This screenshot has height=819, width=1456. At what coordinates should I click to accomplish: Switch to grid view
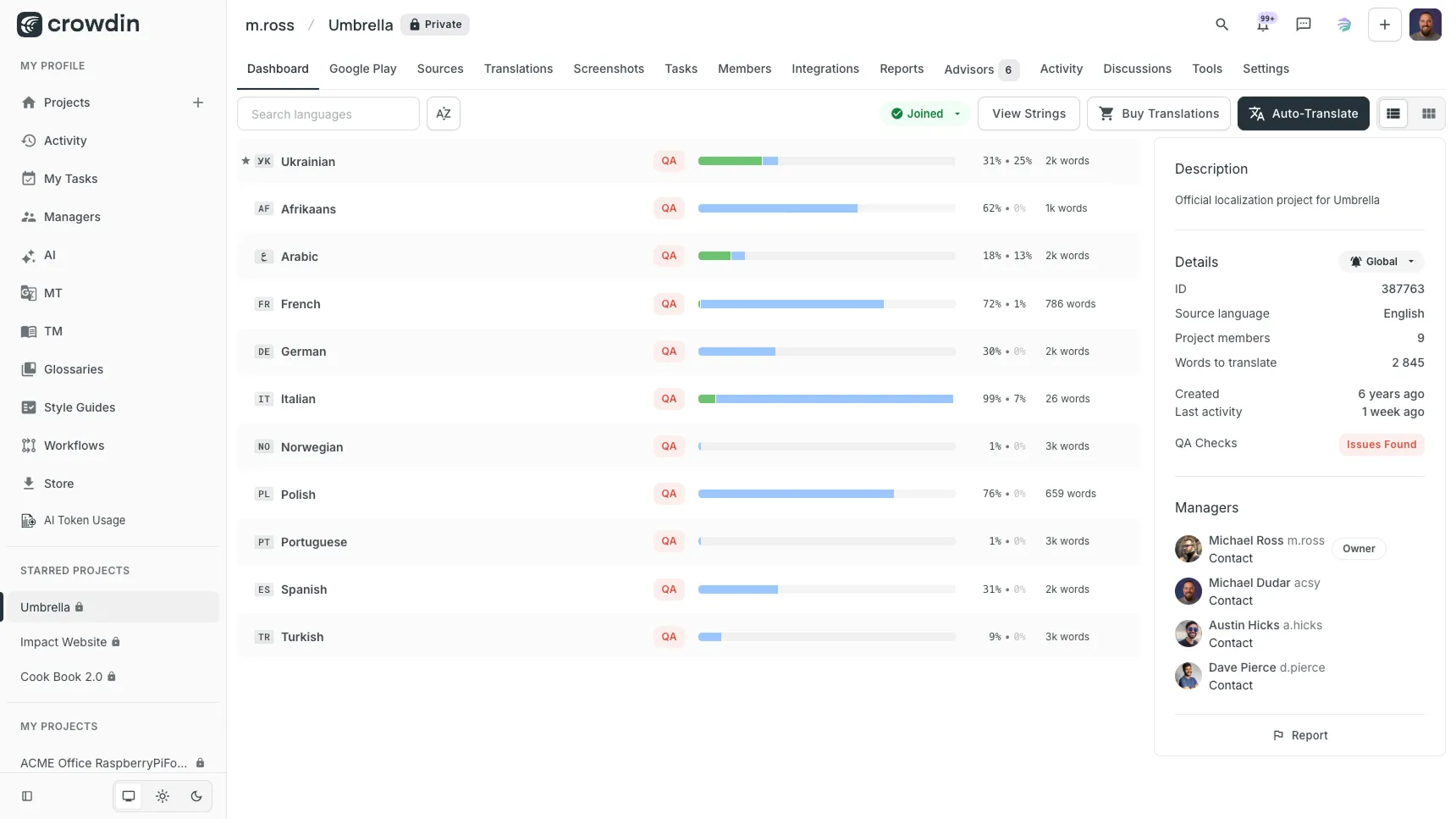click(x=1429, y=113)
